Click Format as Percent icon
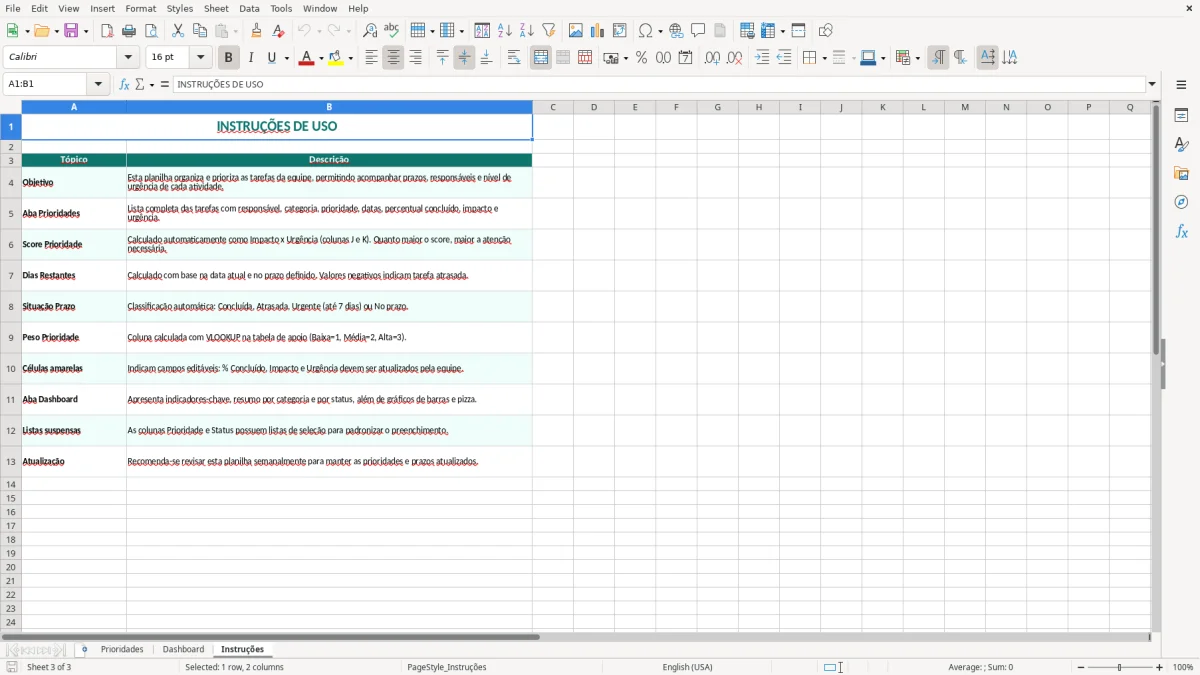Viewport: 1200px width, 675px height. click(x=641, y=58)
